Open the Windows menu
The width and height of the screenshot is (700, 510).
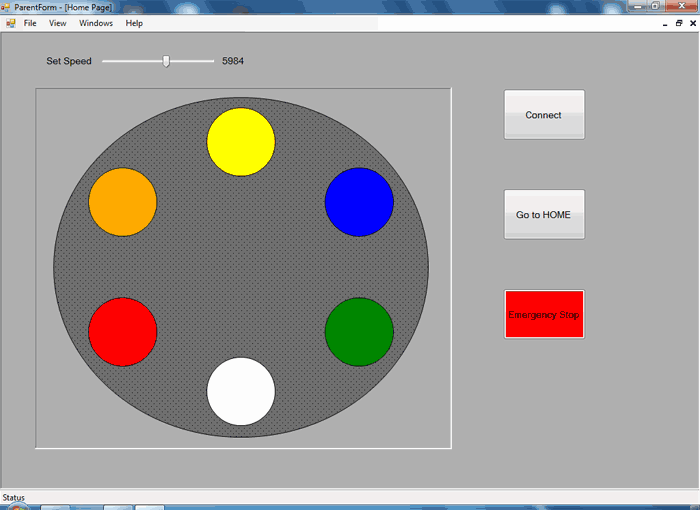[96, 23]
